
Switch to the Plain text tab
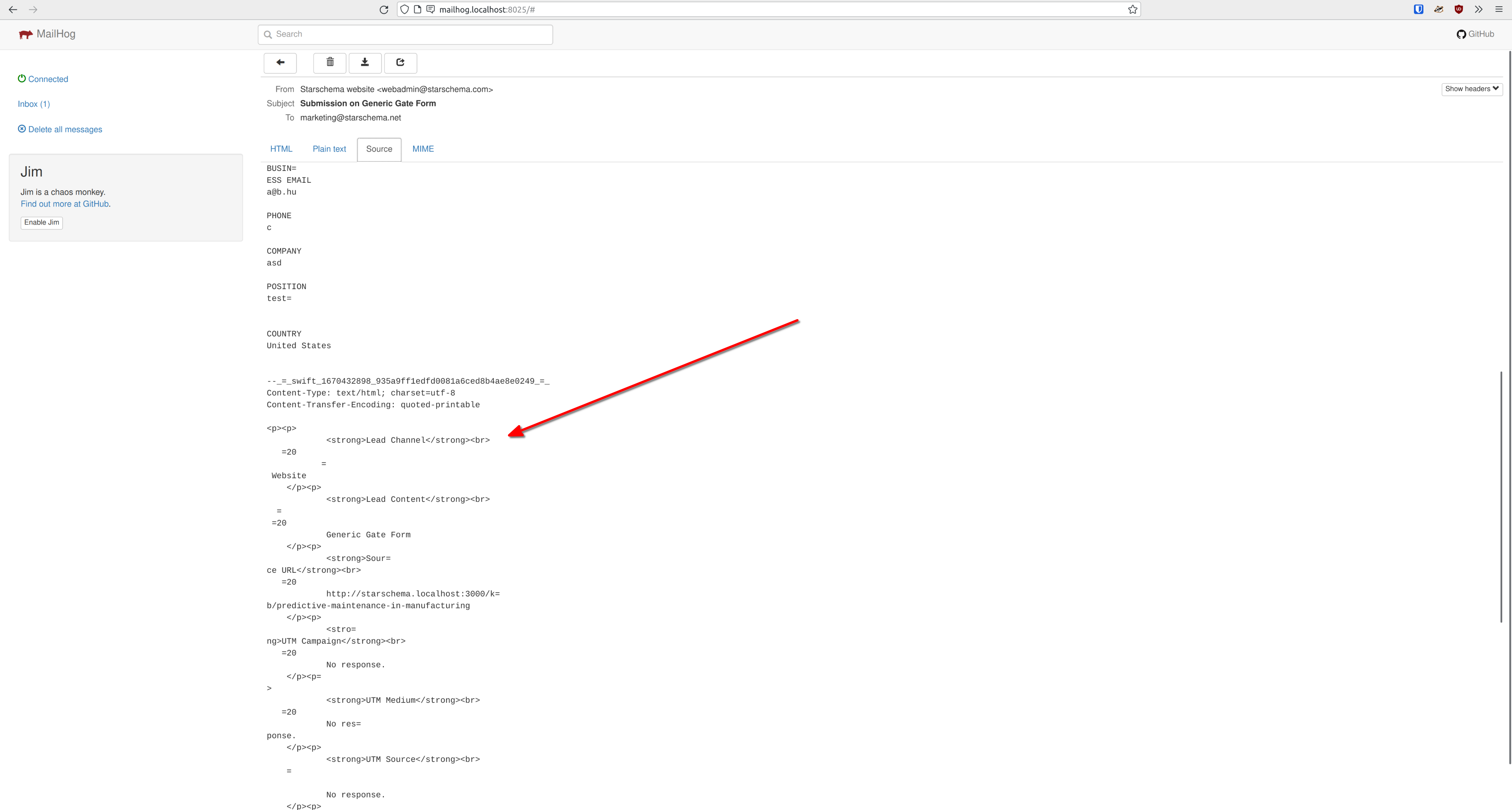pos(329,149)
